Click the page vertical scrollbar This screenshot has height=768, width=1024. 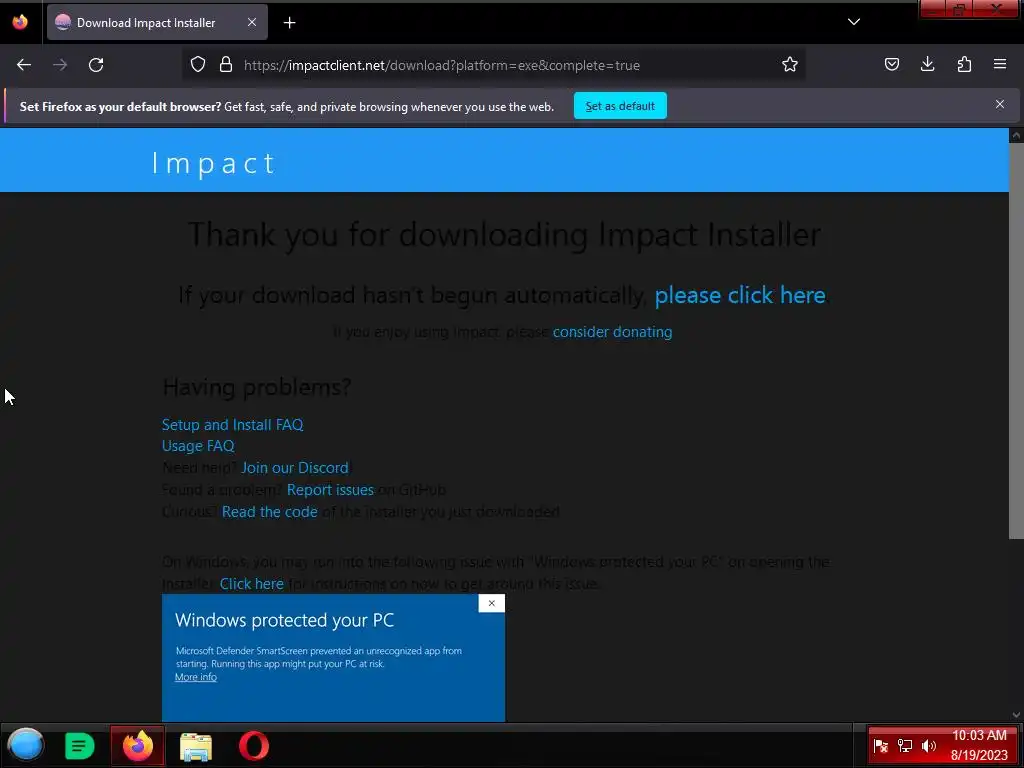coord(1016,340)
